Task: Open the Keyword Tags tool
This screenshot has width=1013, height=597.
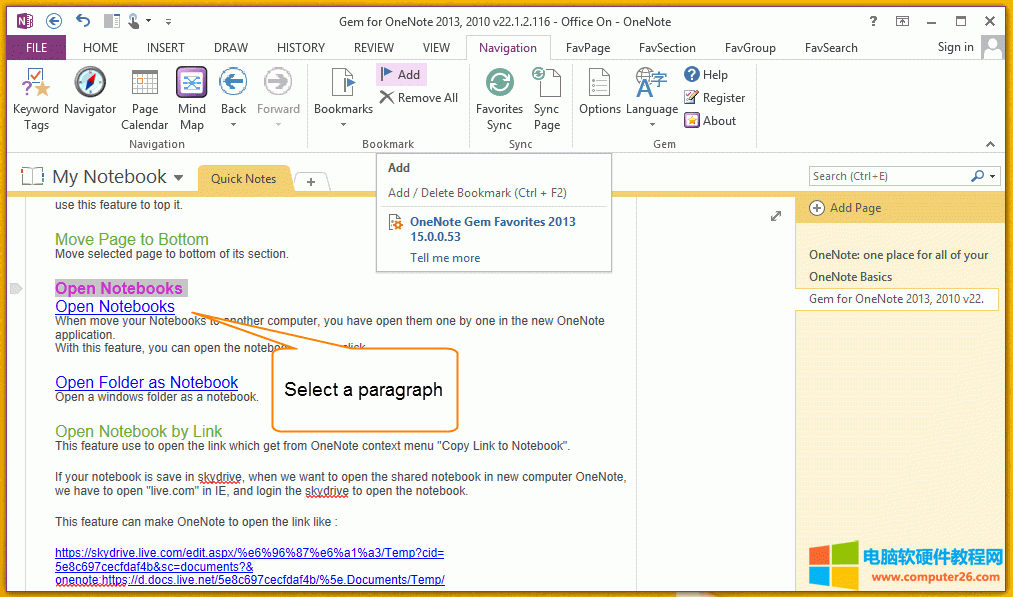Action: [x=36, y=98]
